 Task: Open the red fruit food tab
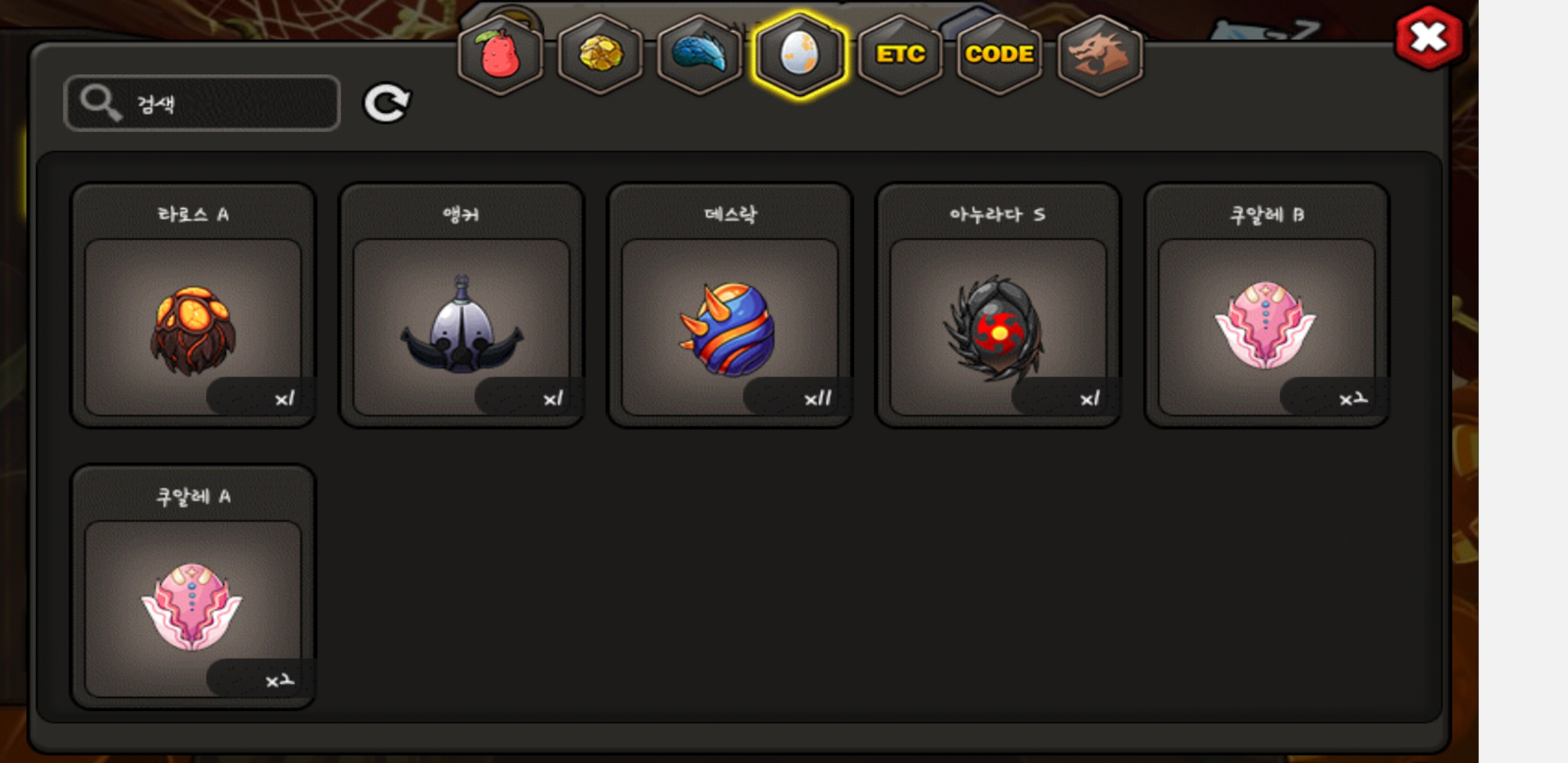(x=500, y=54)
